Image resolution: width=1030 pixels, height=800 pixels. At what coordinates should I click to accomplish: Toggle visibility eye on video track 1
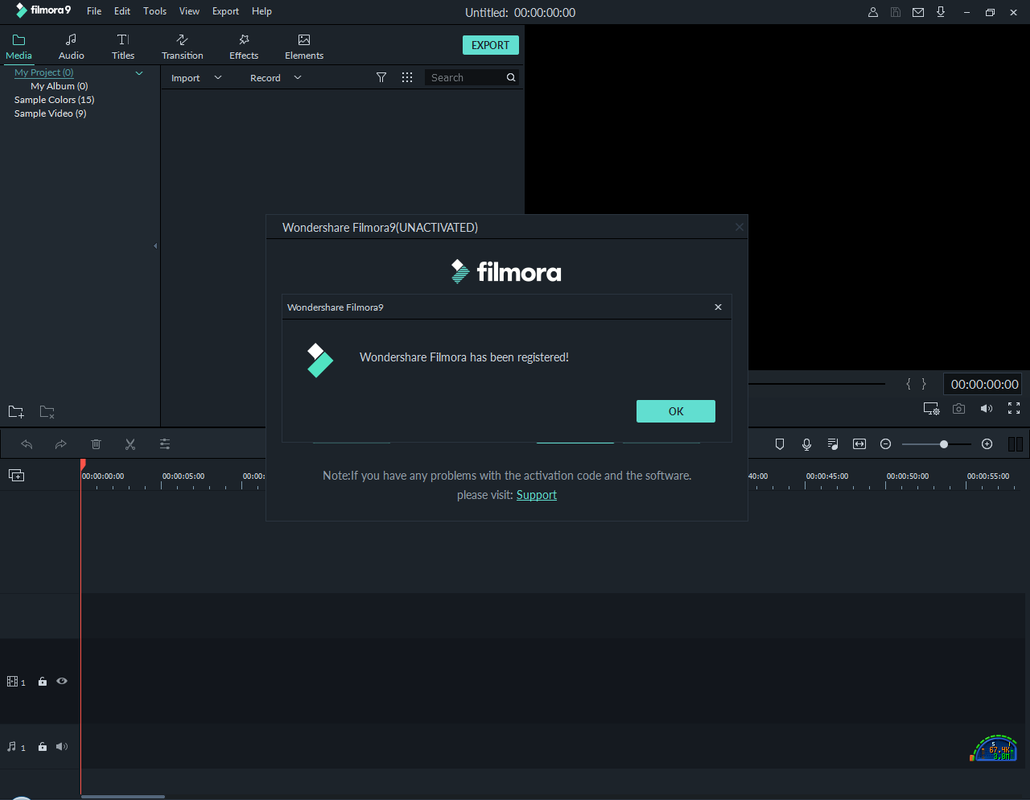(62, 681)
